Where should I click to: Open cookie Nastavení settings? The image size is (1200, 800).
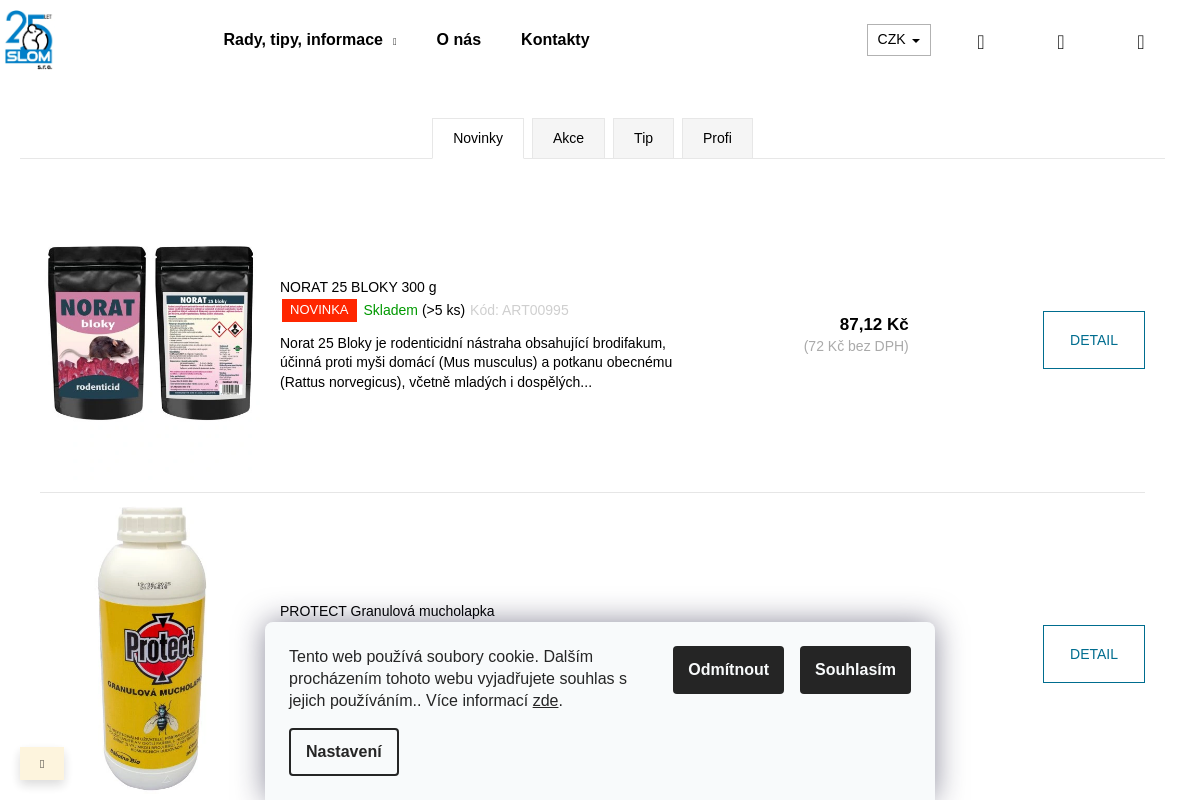pos(344,752)
